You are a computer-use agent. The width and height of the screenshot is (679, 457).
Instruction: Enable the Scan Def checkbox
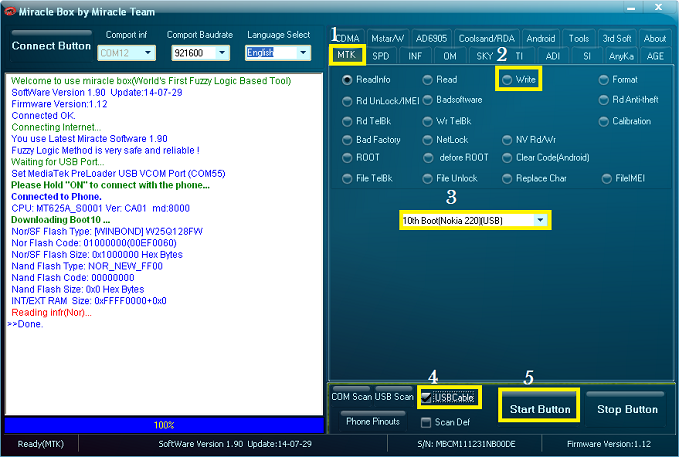coord(426,422)
